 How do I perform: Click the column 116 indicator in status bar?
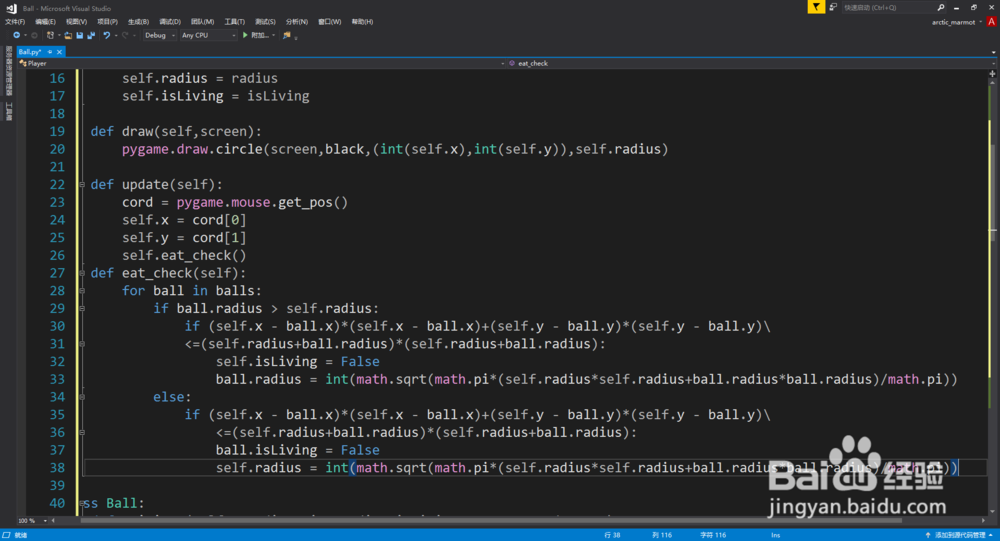point(662,535)
